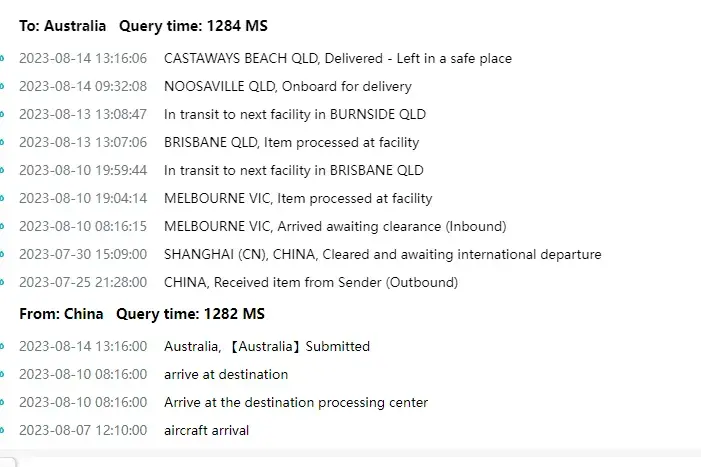Select the "aircraft arrival" event
701x467 pixels.
pyautogui.click(x=206, y=430)
